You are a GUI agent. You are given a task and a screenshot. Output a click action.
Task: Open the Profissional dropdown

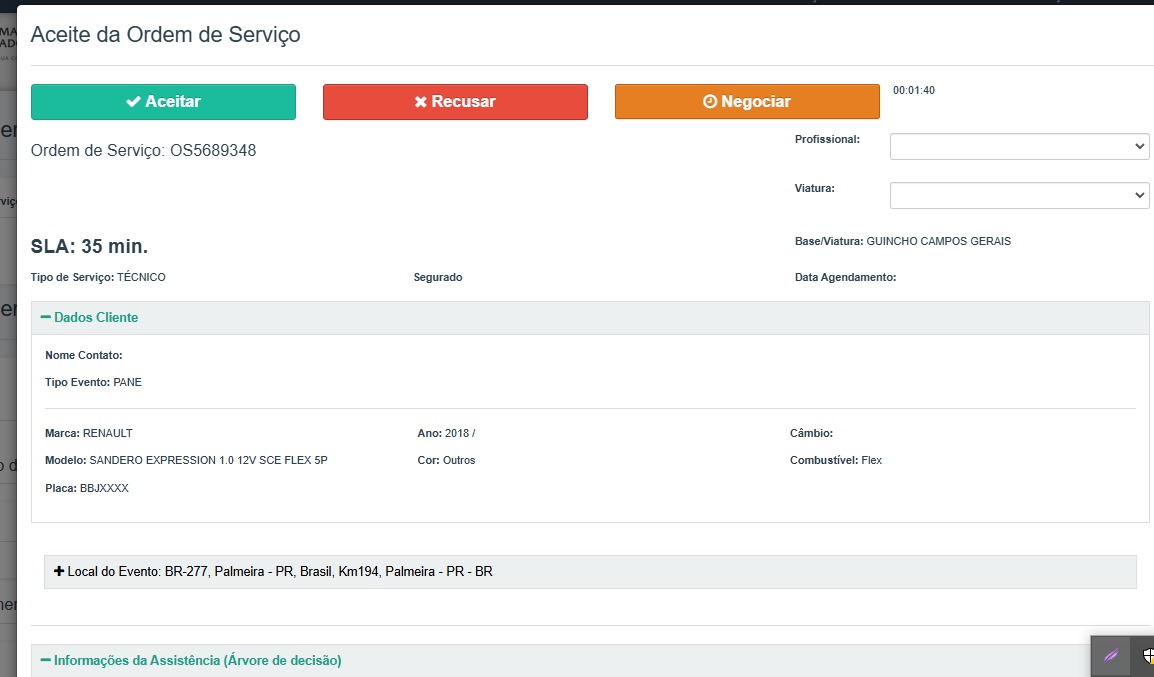pyautogui.click(x=1019, y=146)
